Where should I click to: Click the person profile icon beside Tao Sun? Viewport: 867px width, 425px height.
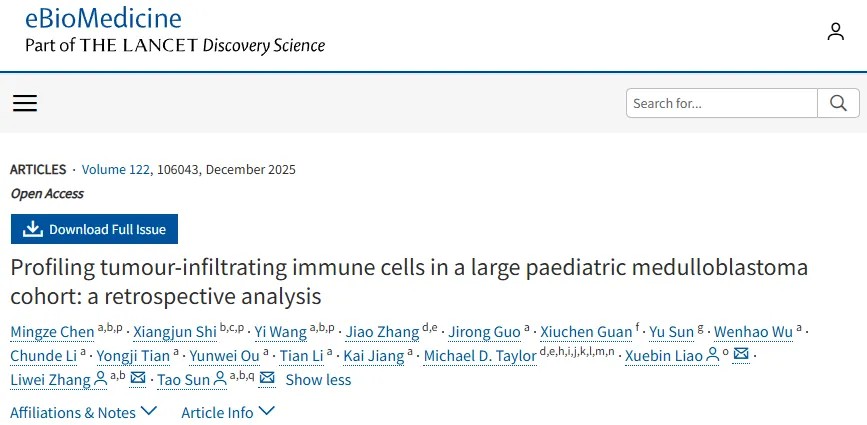click(220, 379)
